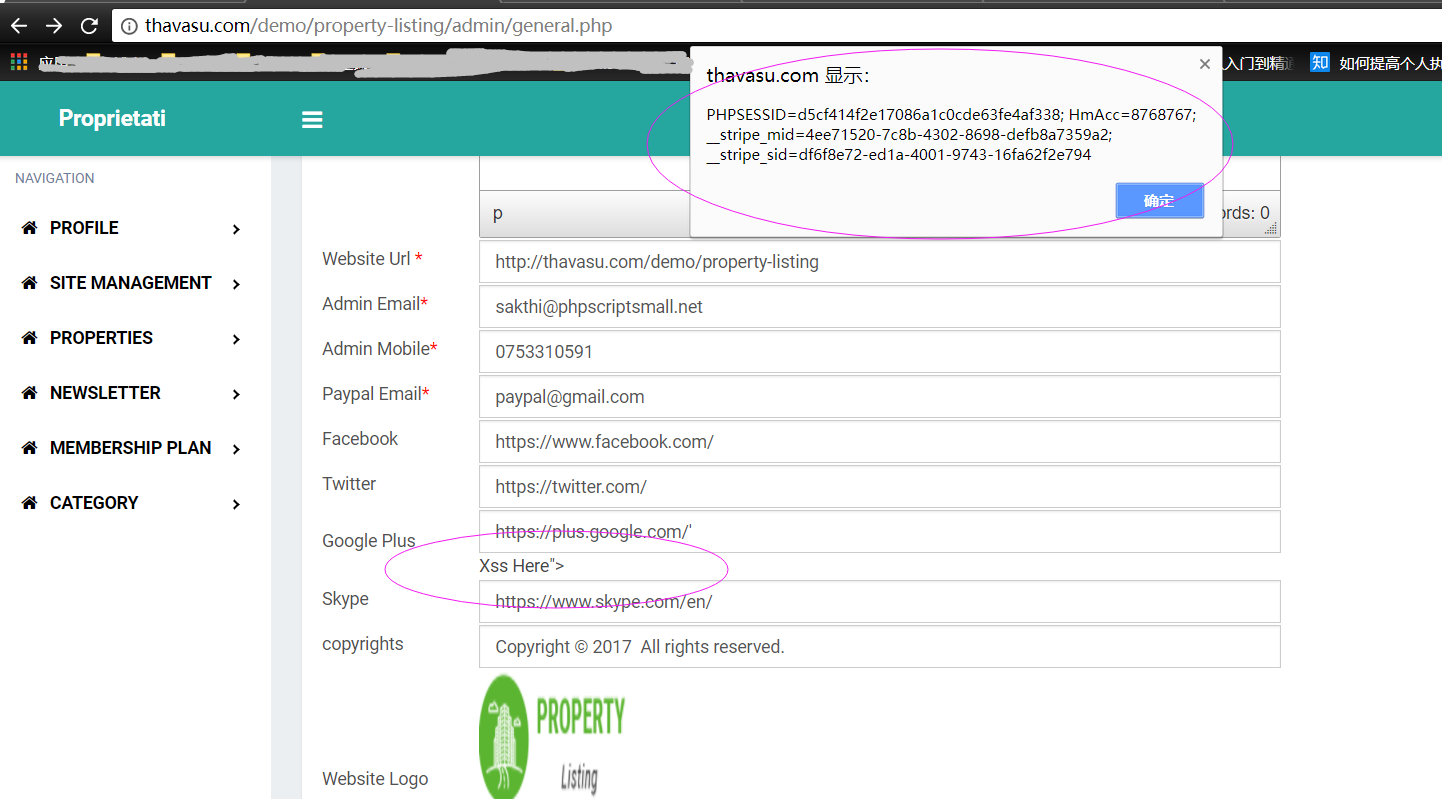Click the home icon beside CATEGORY
Viewport: 1442px width, 799px height.
[29, 503]
